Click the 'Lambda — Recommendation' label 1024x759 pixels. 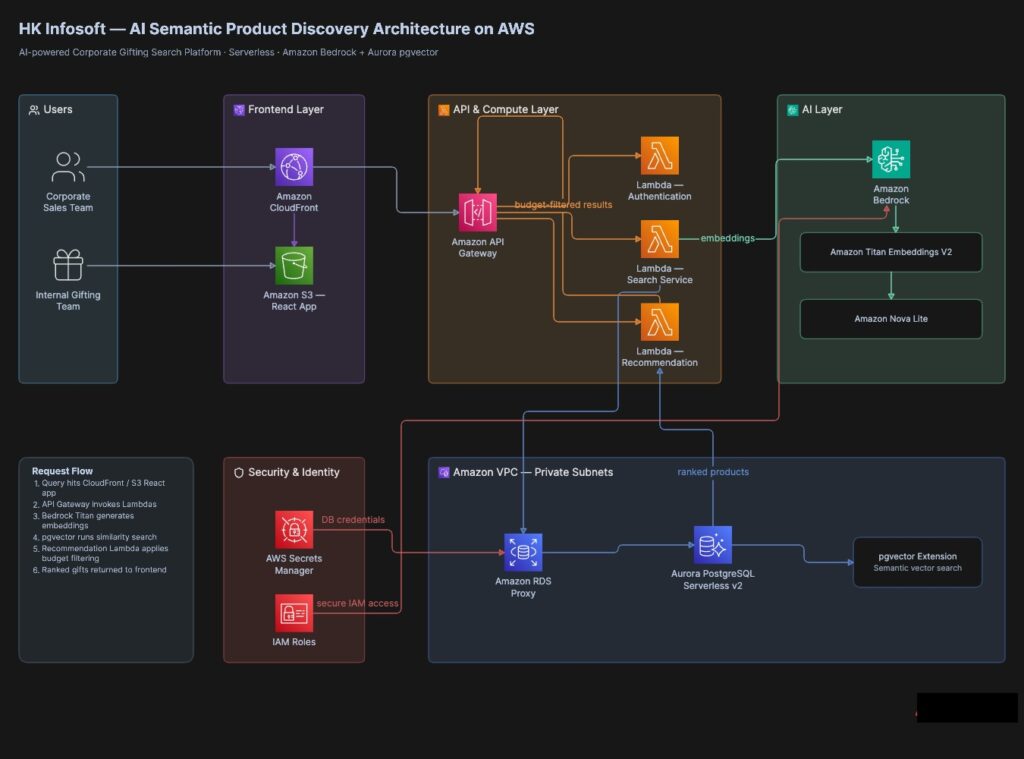pyautogui.click(x=660, y=357)
